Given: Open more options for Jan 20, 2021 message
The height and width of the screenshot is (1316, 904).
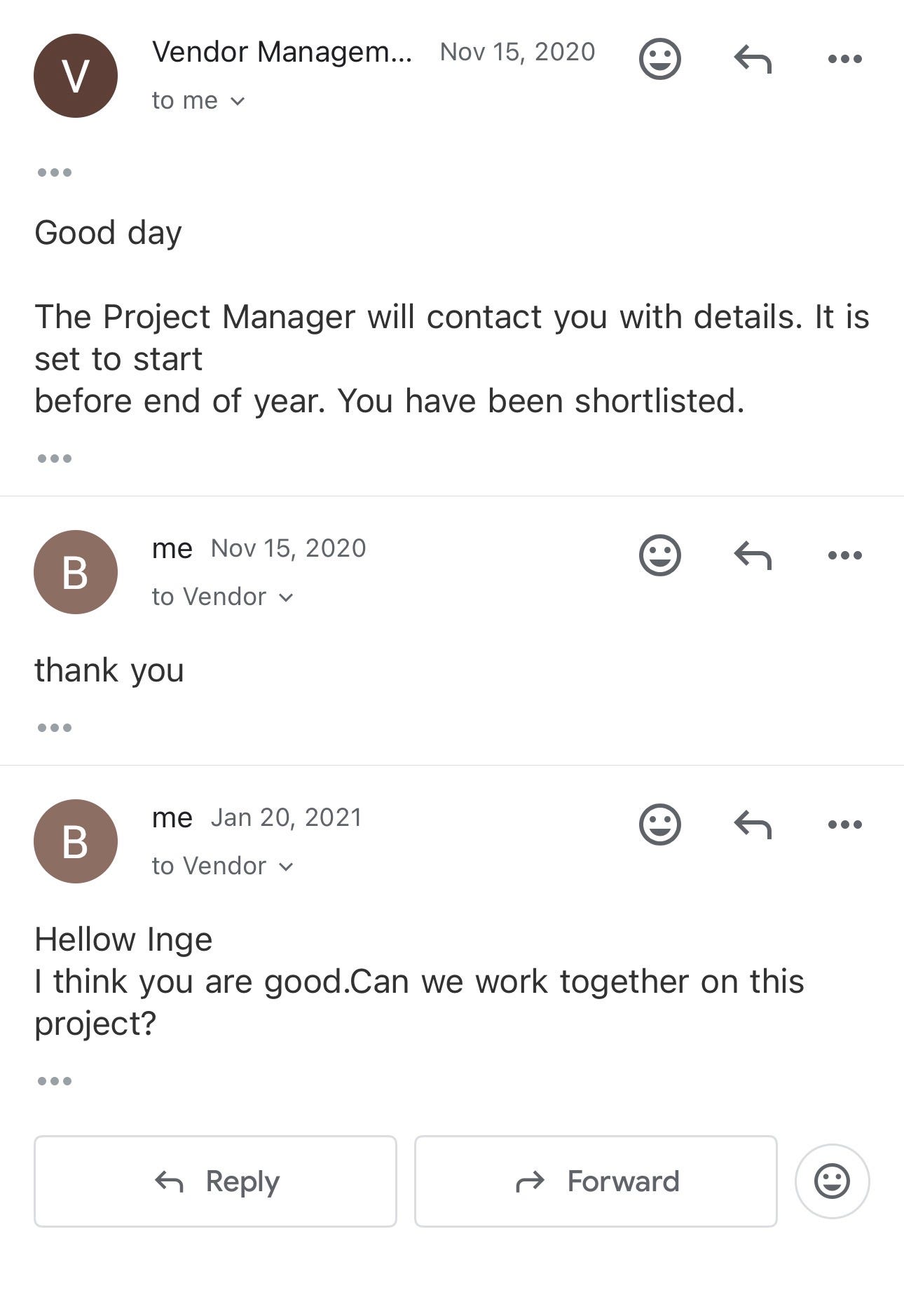Looking at the screenshot, I should tap(844, 825).
